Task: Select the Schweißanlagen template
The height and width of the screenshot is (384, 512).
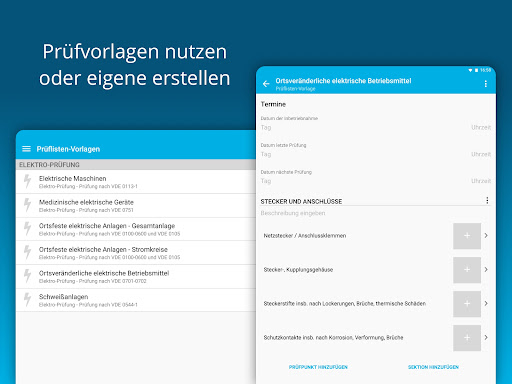Action: click(136, 300)
